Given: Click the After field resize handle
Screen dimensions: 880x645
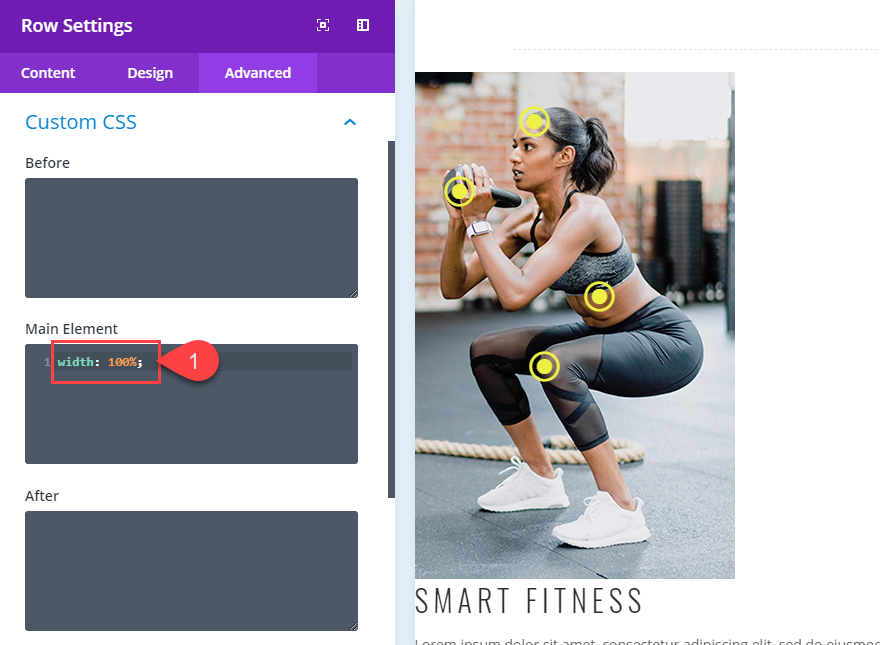Looking at the screenshot, I should pos(352,626).
